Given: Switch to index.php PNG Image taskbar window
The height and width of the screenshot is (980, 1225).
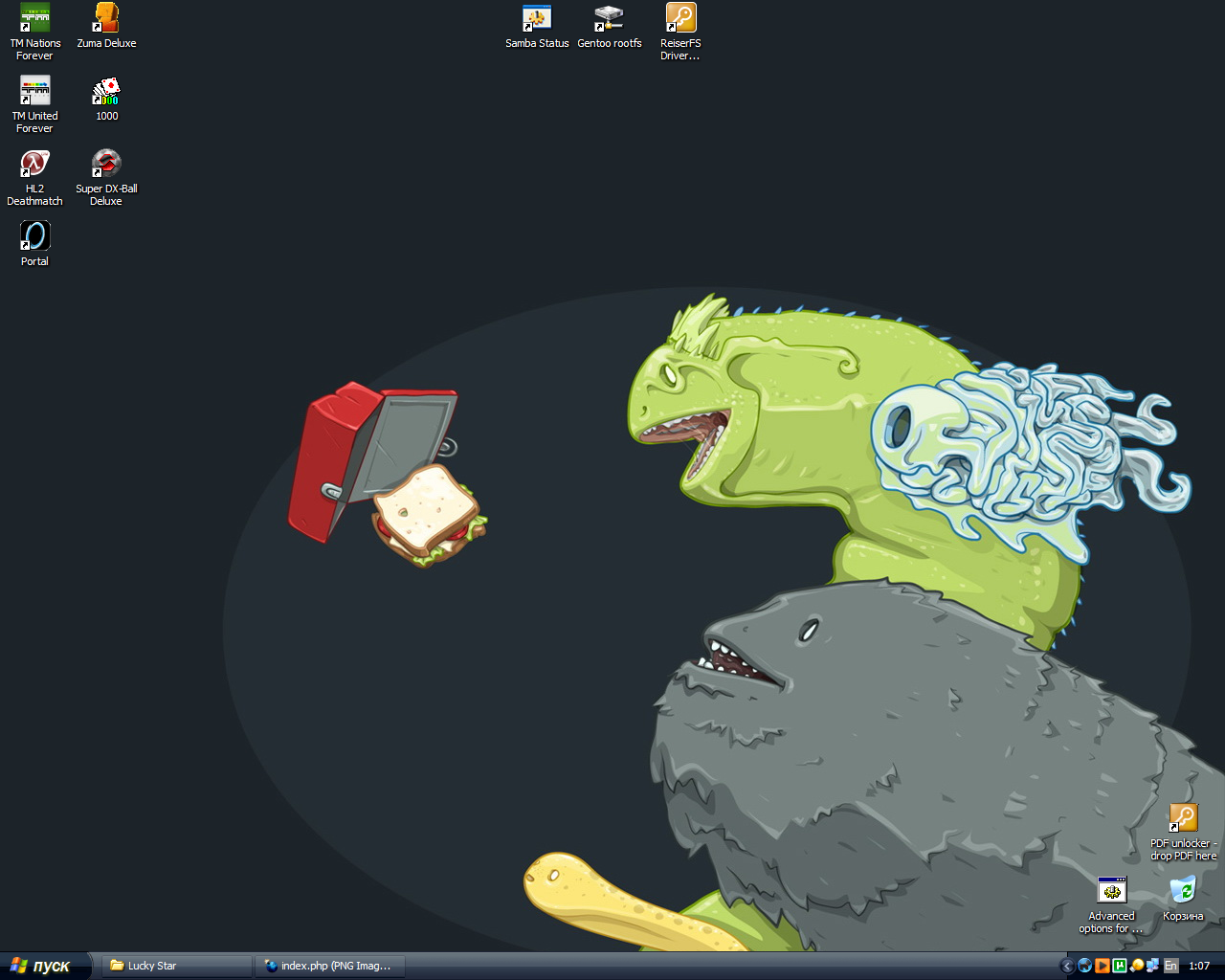Looking at the screenshot, I should pyautogui.click(x=330, y=966).
